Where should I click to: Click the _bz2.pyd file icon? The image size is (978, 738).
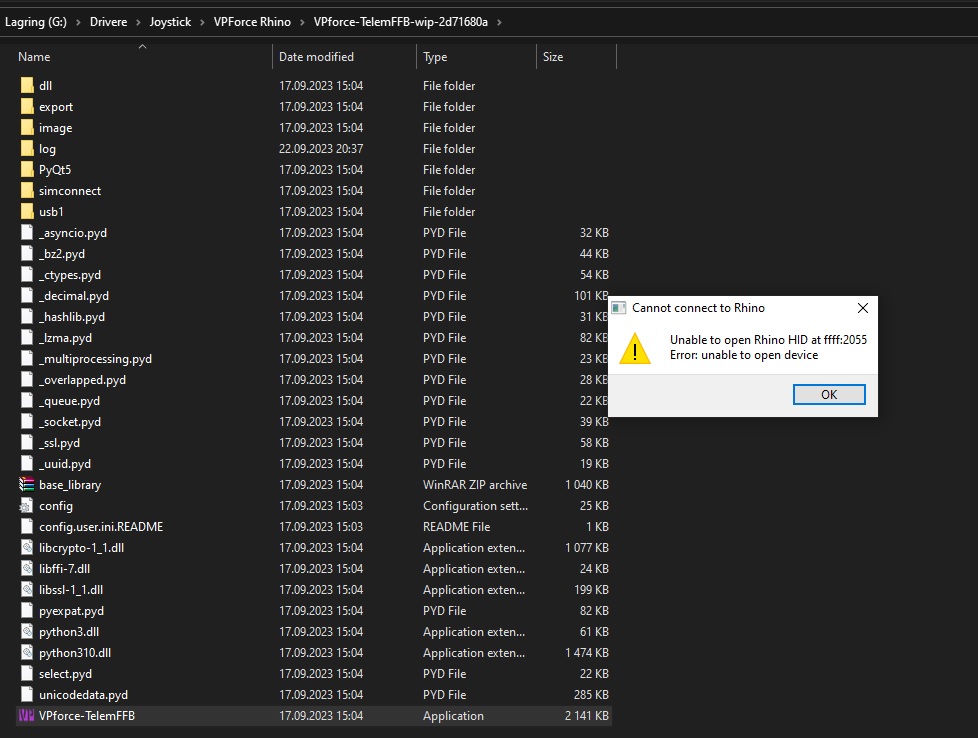click(x=27, y=253)
